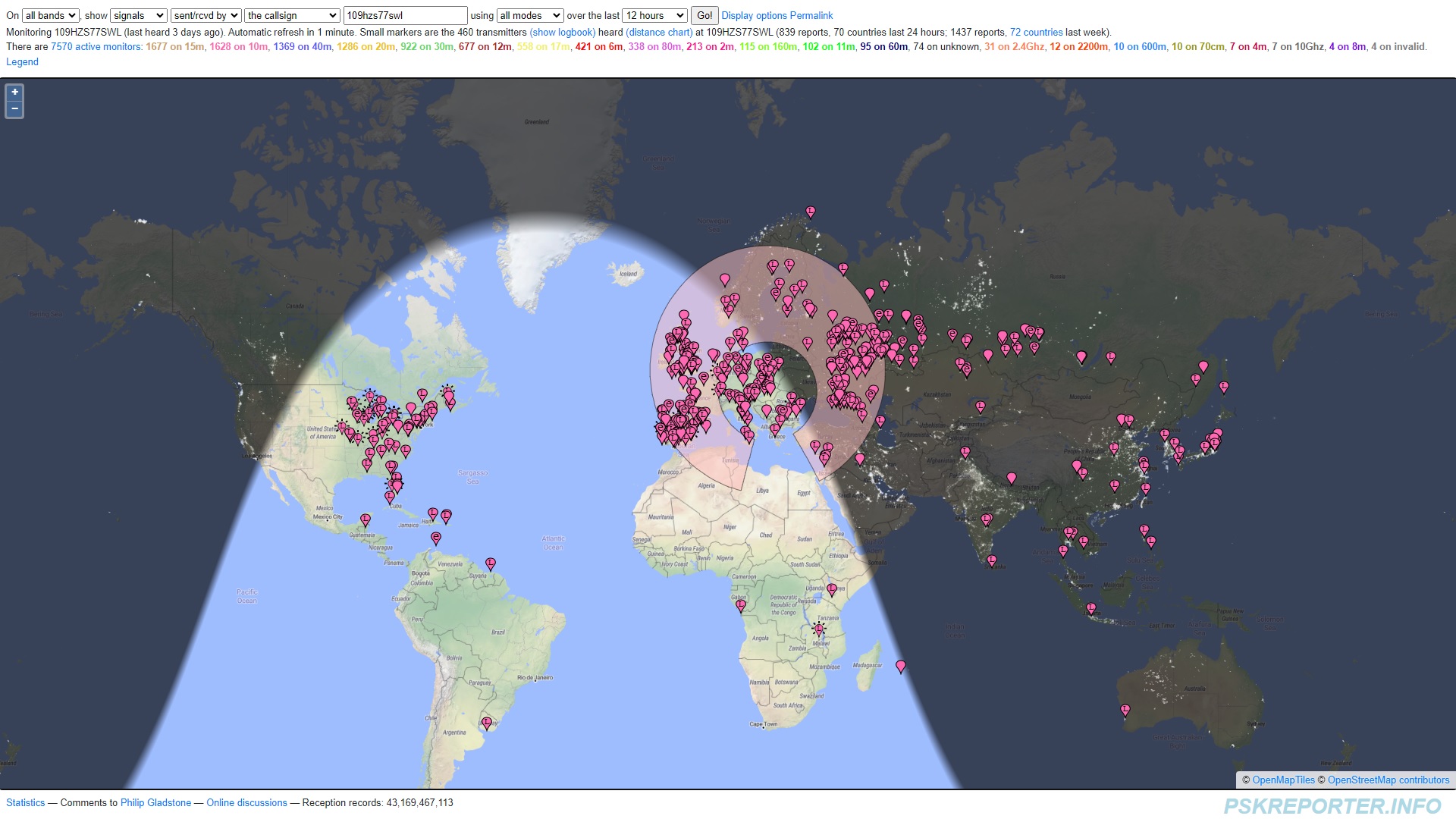
Task: Click inside the callsign input field
Action: click(x=405, y=15)
